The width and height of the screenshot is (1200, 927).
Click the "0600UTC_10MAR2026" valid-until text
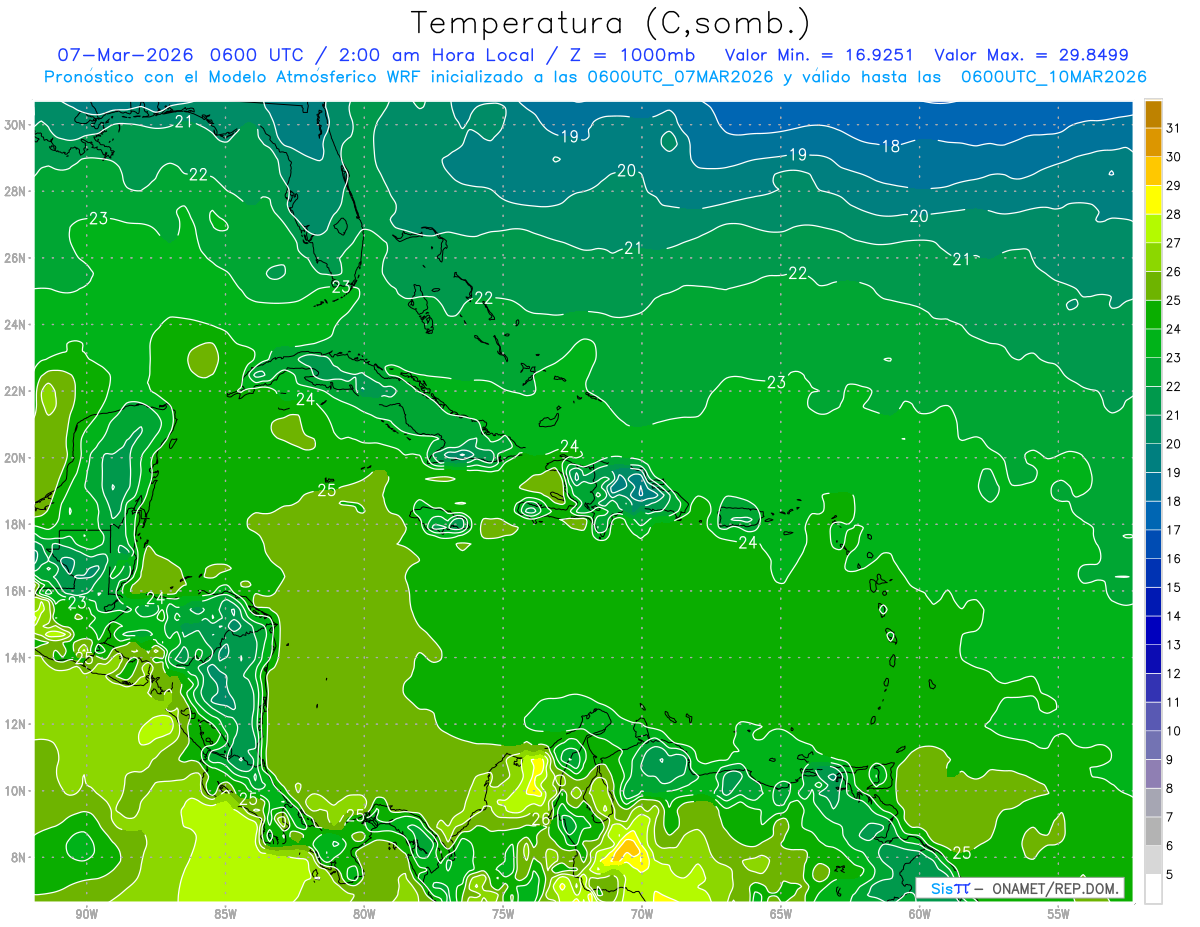[x=1053, y=77]
